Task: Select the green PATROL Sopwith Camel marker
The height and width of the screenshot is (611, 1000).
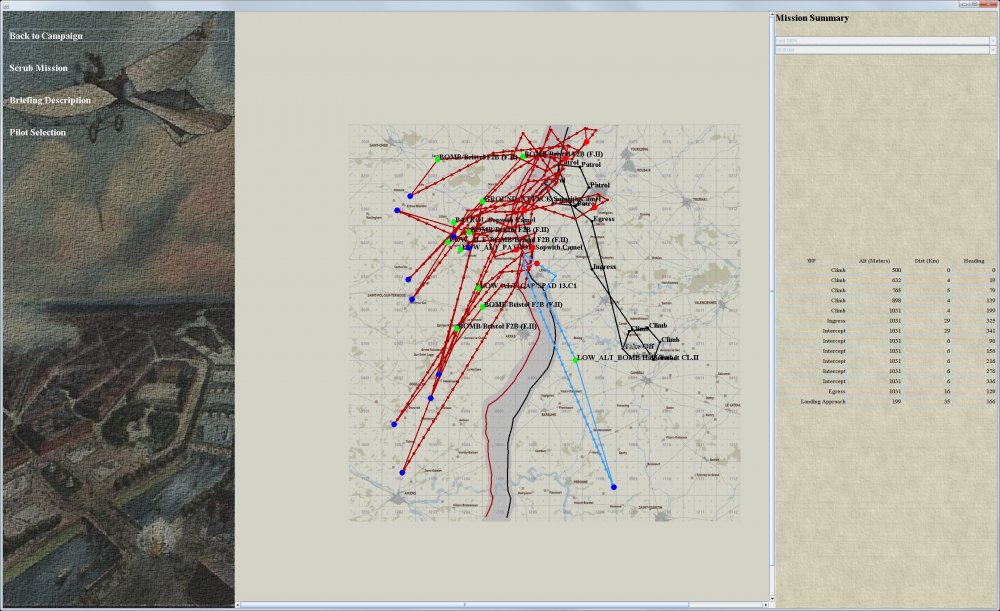Action: tap(453, 221)
